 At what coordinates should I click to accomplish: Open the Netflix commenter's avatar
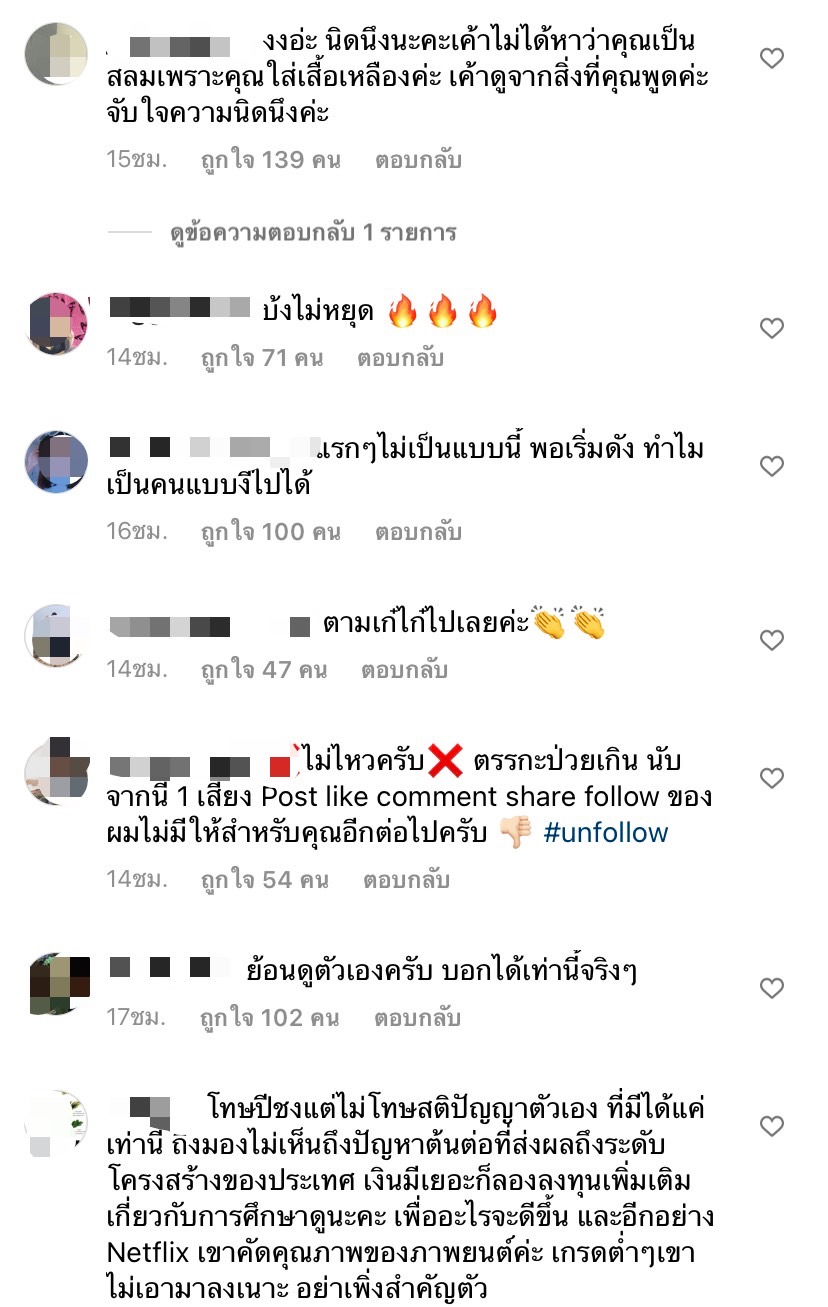[x=56, y=1122]
